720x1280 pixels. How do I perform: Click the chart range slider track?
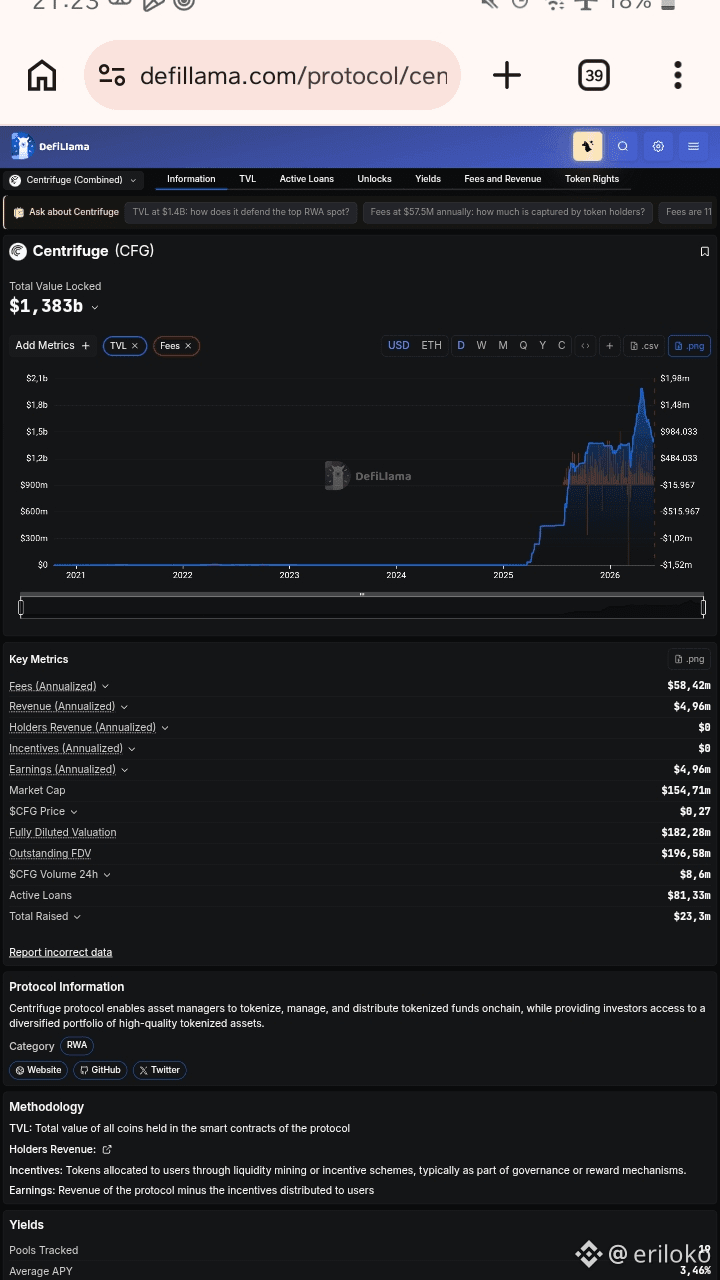tap(362, 607)
